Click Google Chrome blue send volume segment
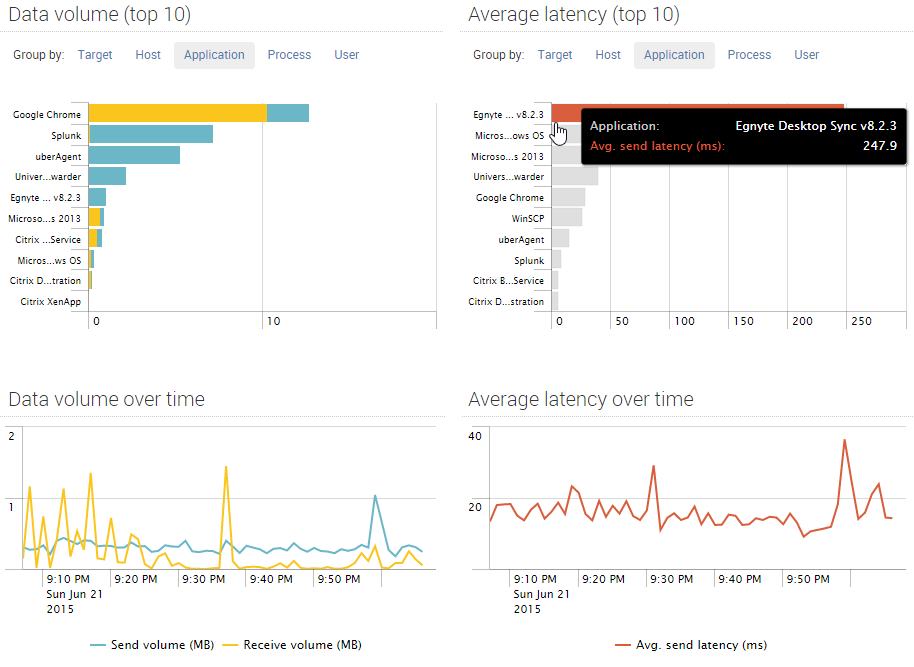The width and height of the screenshot is (914, 667). pos(288,113)
